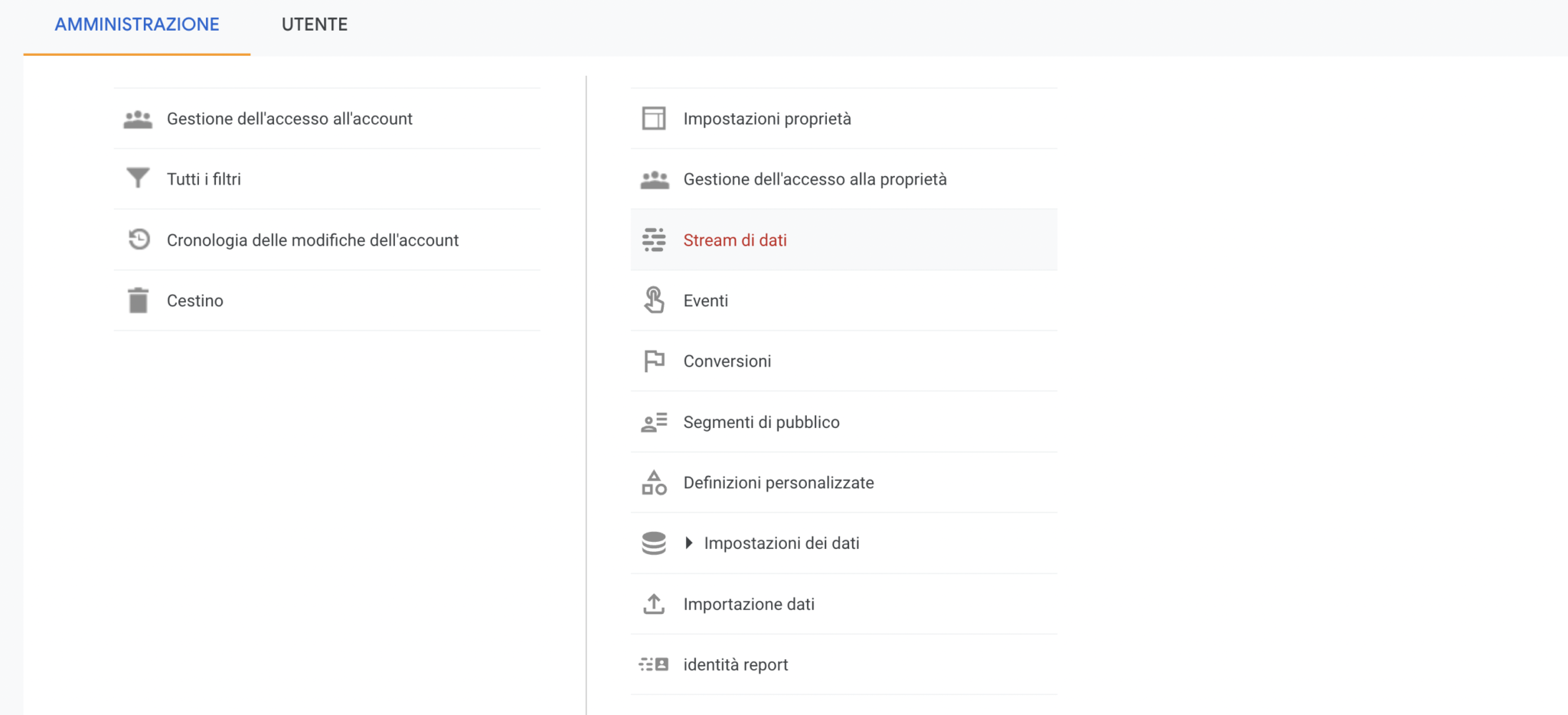
Task: Click the custom definitions shapes icon
Action: point(654,482)
